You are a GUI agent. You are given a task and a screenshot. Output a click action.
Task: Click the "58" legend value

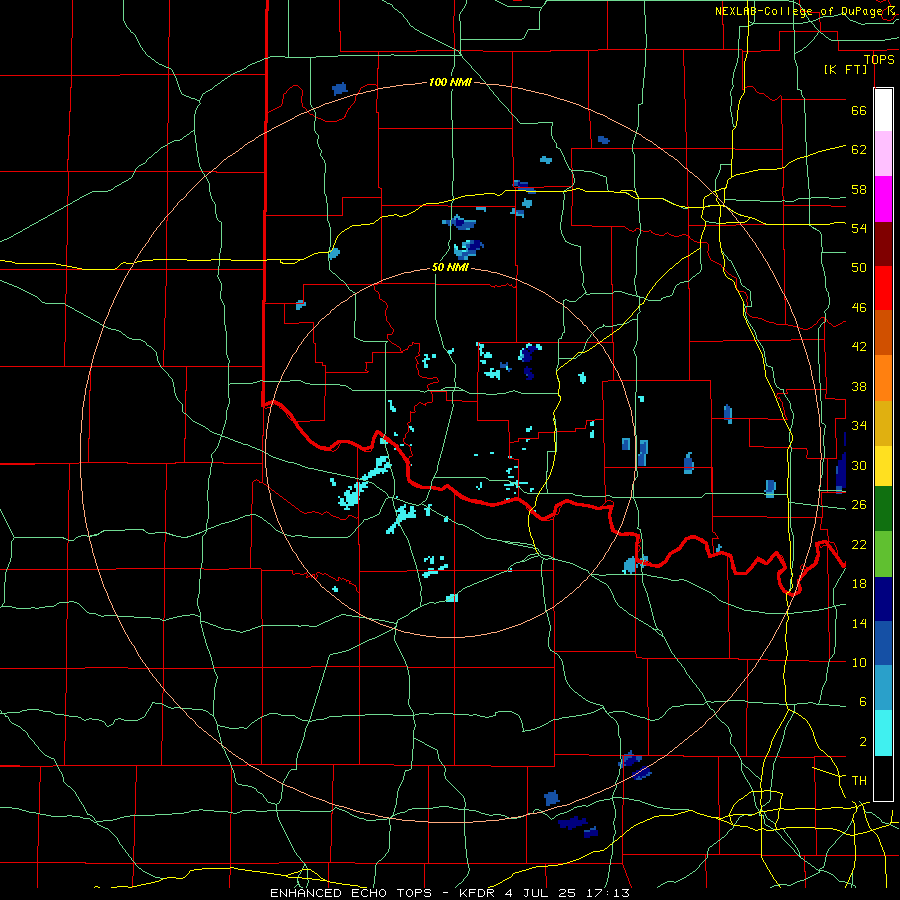pos(859,189)
